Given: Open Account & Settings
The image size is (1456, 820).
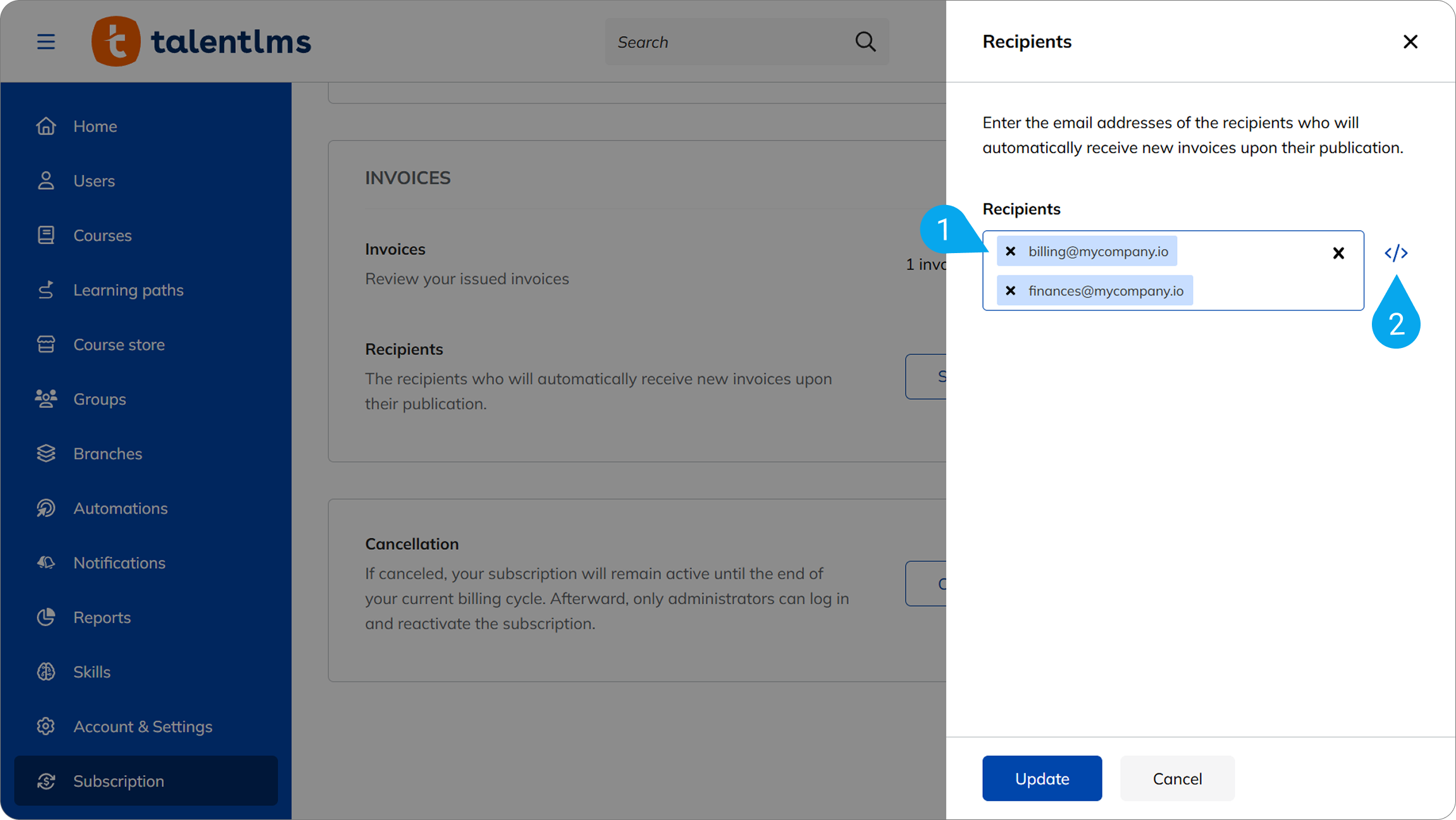Looking at the screenshot, I should (x=142, y=726).
